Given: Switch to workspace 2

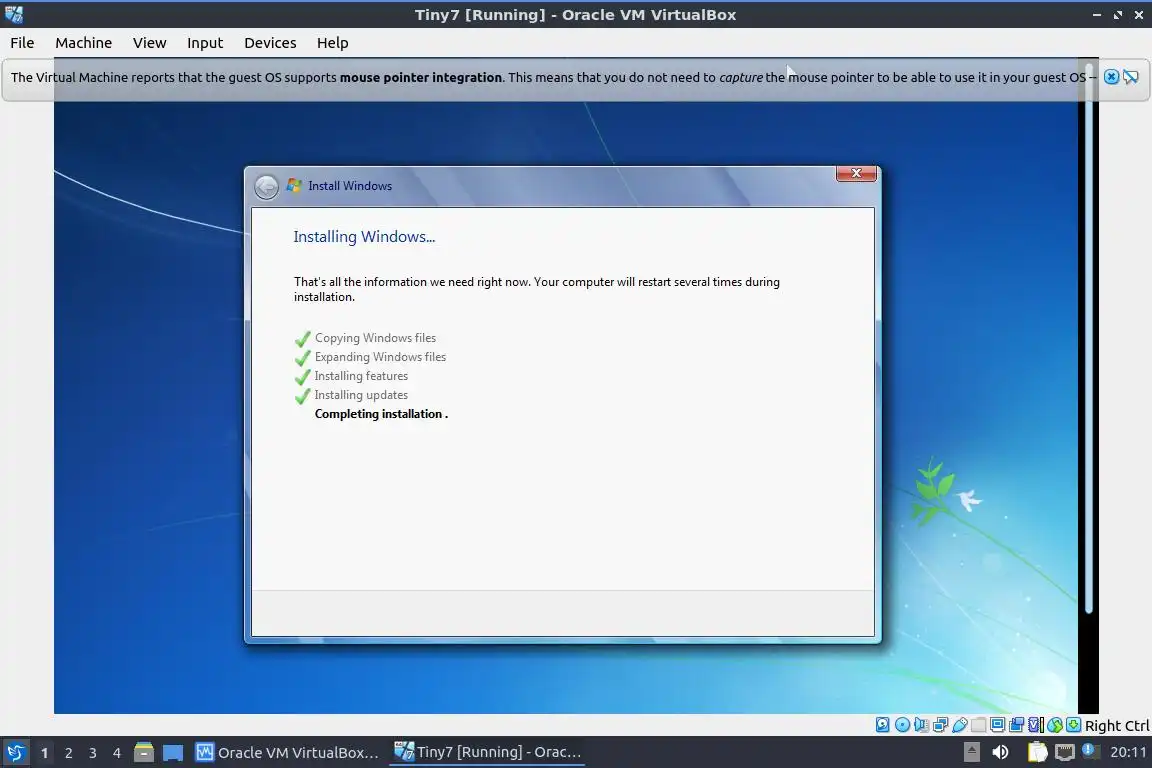Looking at the screenshot, I should coord(68,753).
